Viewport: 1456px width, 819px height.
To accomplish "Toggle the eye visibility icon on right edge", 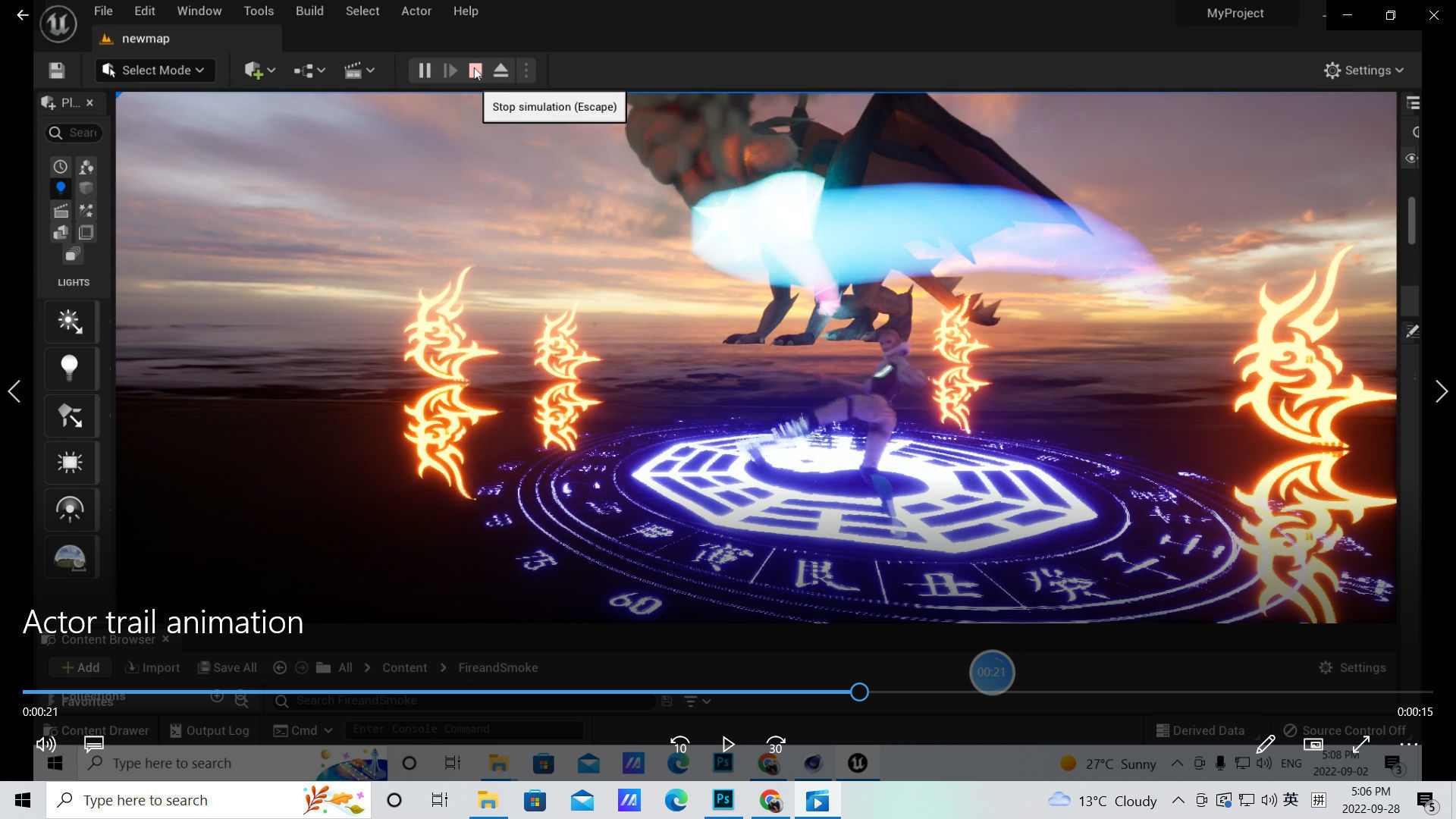I will (1411, 158).
